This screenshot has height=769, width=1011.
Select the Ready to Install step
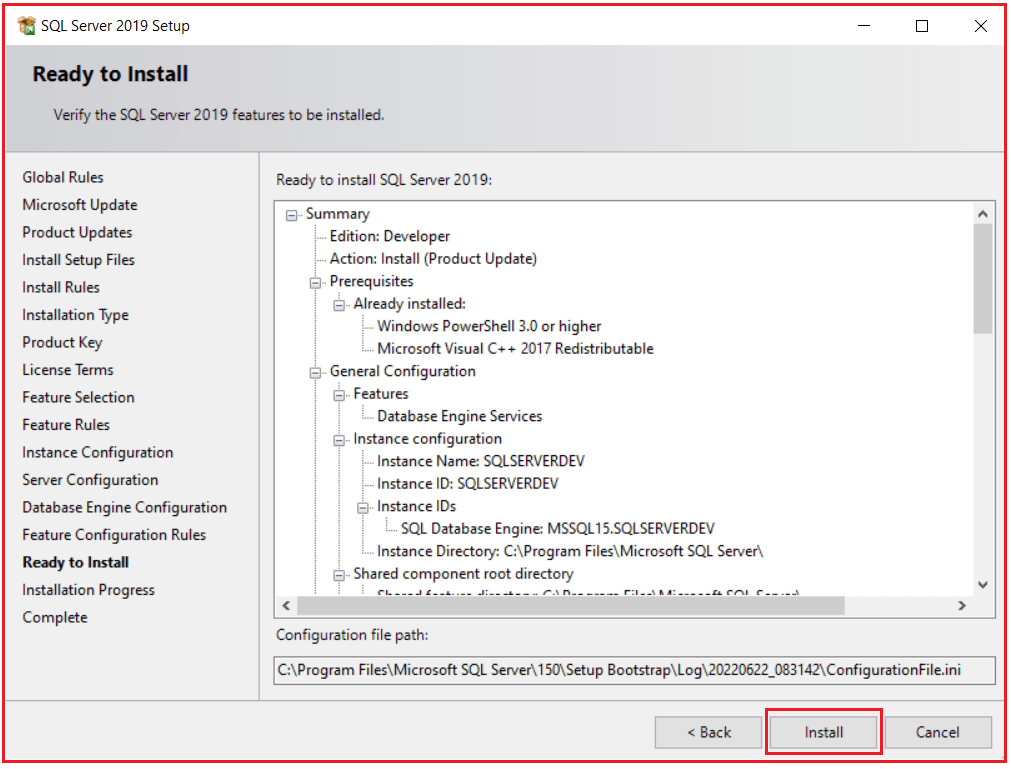pos(76,563)
